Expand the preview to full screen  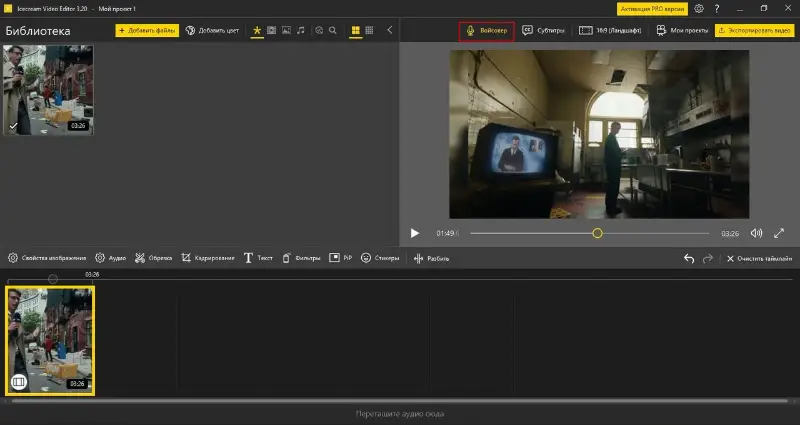pyautogui.click(x=779, y=233)
